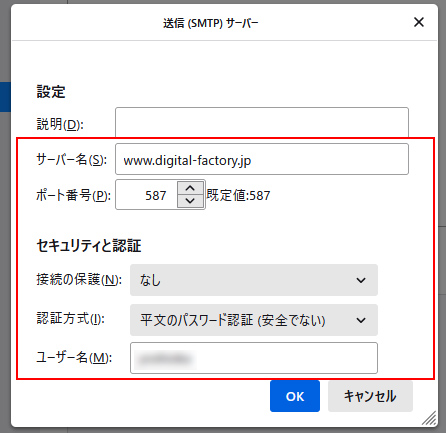Click the 説明 description input field
446x433 pixels.
(x=262, y=123)
